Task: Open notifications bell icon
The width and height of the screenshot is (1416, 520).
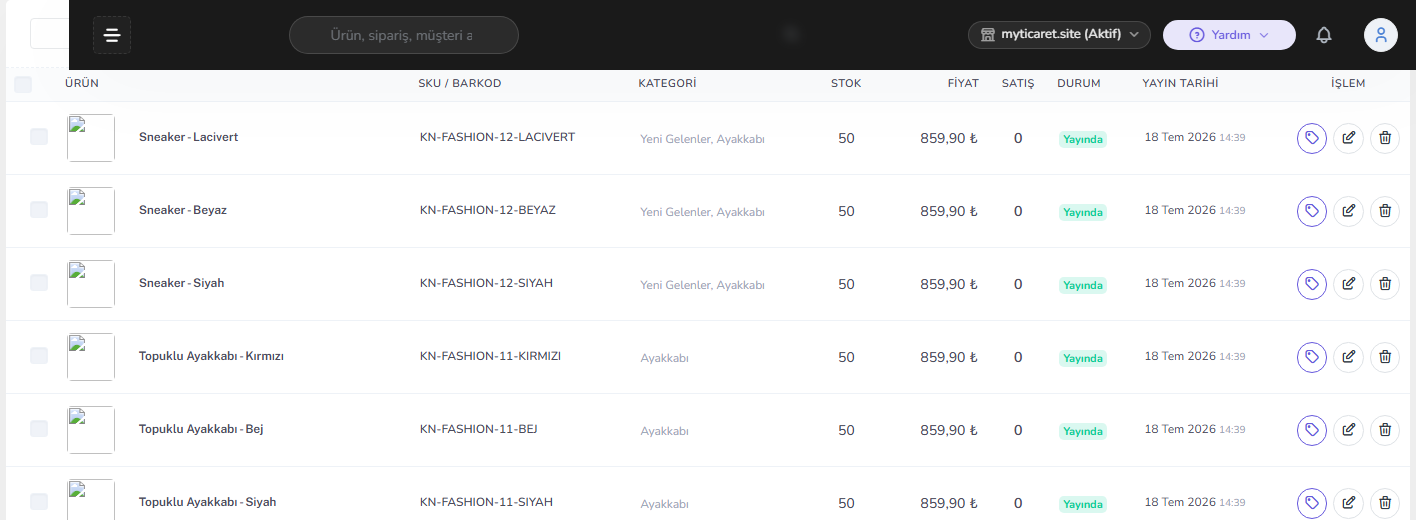Action: click(x=1324, y=35)
